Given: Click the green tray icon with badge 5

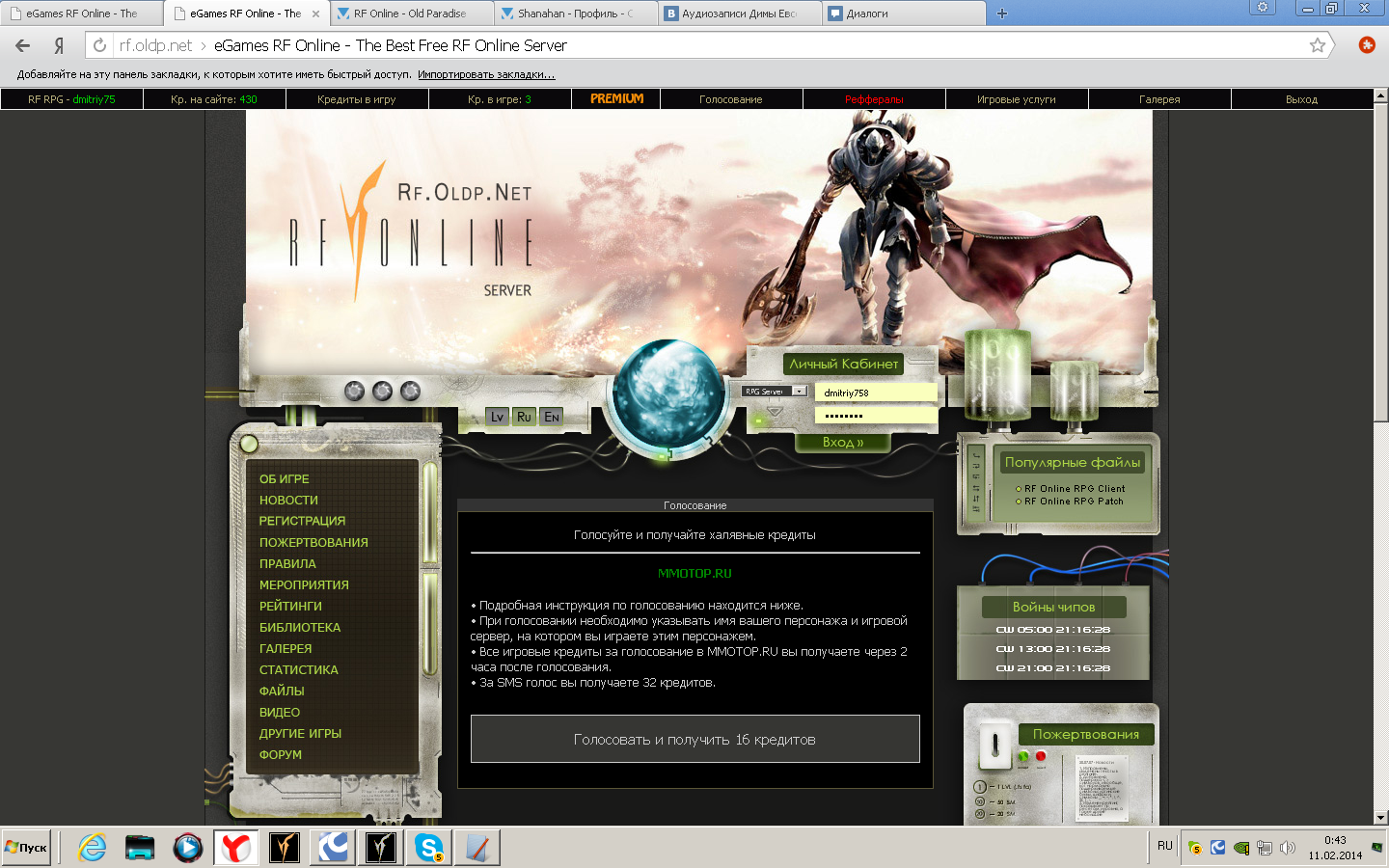Looking at the screenshot, I should [1195, 848].
